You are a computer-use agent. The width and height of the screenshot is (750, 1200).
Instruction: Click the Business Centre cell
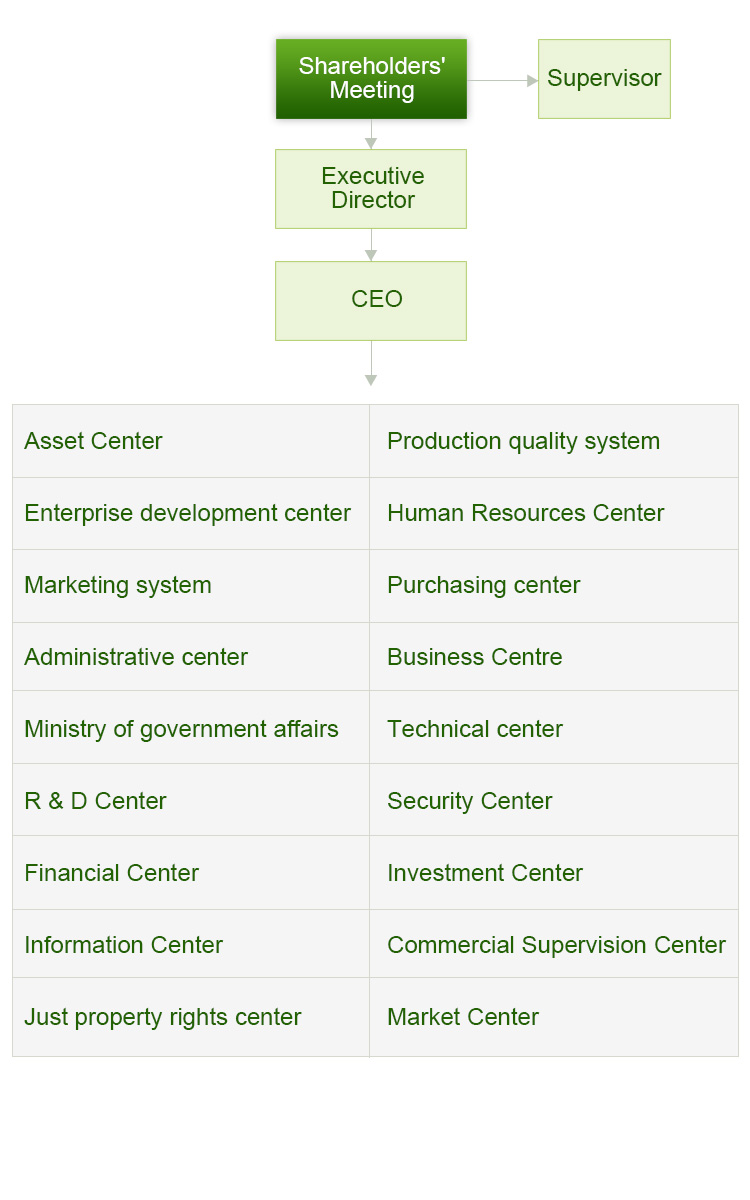[x=554, y=657]
